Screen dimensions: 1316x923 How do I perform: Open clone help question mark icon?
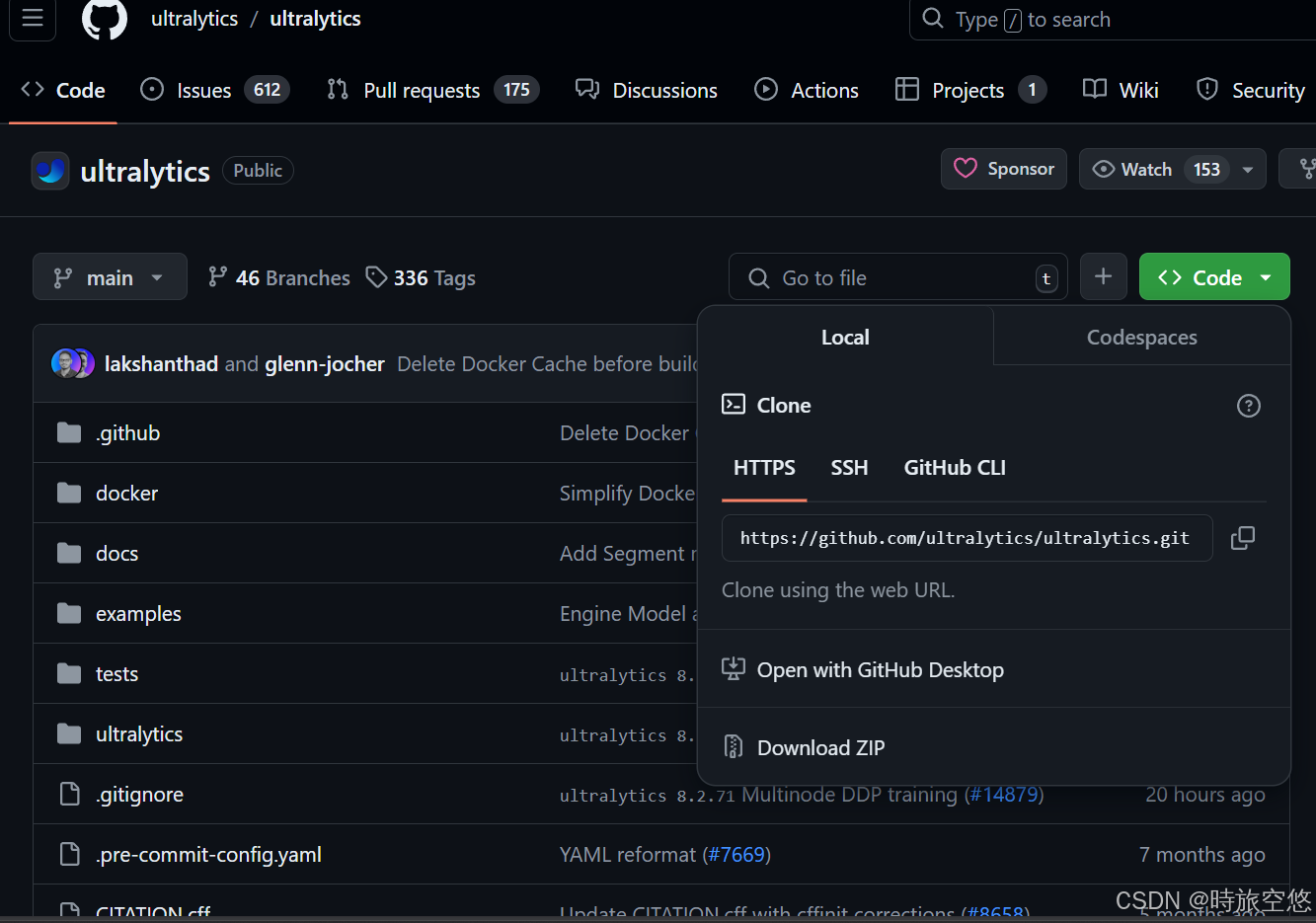[x=1249, y=406]
